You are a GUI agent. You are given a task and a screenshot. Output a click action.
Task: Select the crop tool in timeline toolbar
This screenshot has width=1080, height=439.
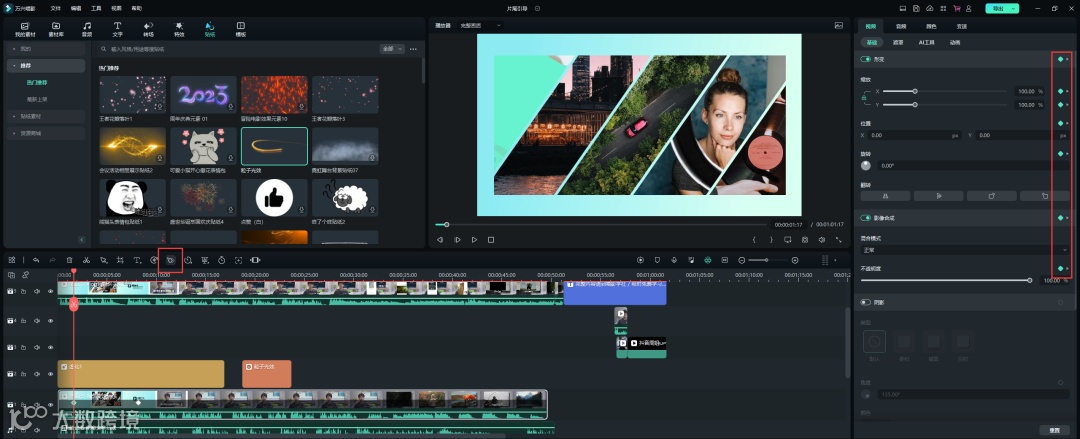[x=120, y=260]
